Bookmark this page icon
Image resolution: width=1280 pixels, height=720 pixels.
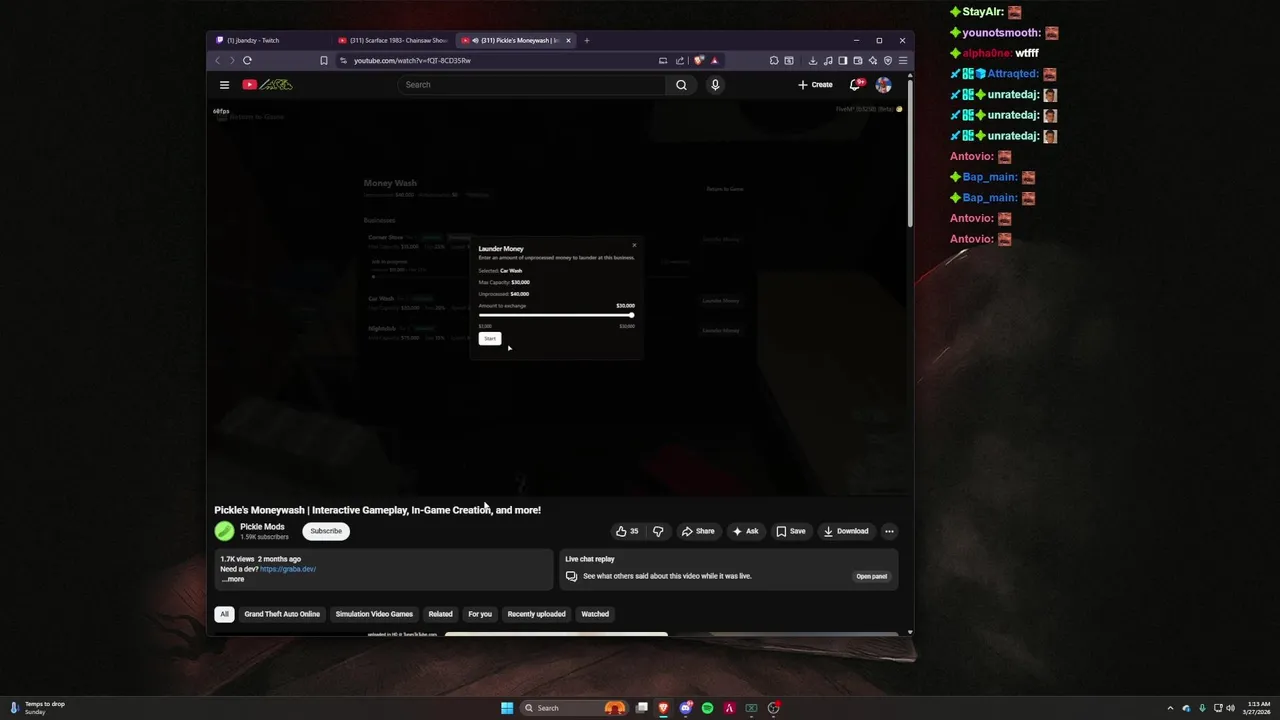(x=323, y=60)
